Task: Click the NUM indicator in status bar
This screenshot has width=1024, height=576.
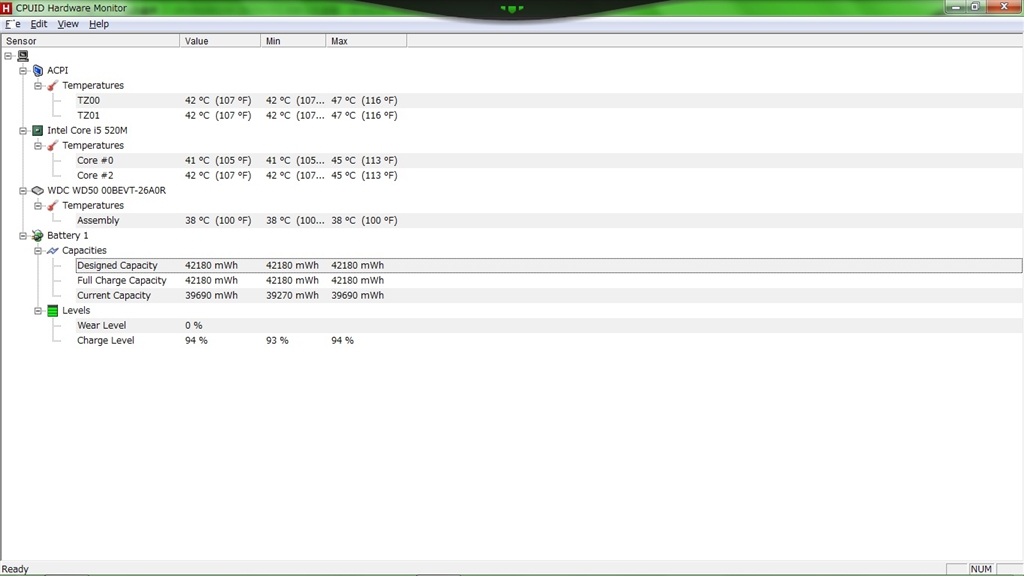Action: pos(981,569)
